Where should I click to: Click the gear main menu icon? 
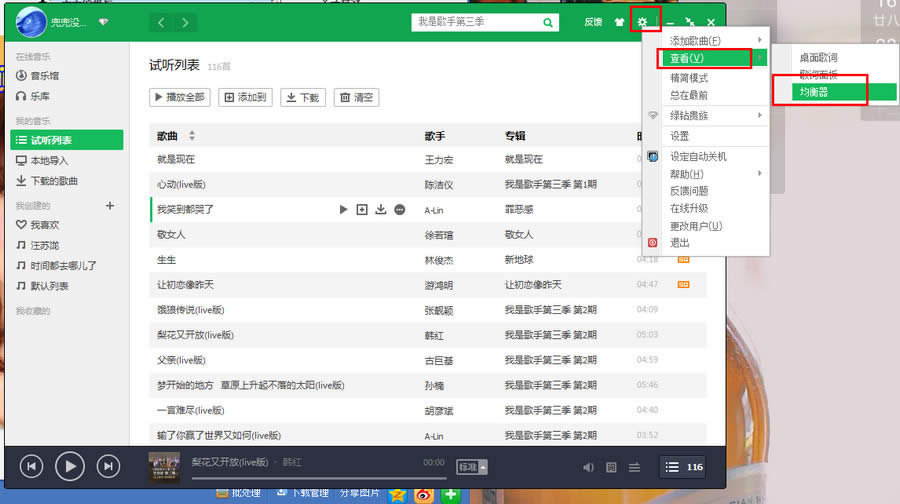tap(643, 22)
